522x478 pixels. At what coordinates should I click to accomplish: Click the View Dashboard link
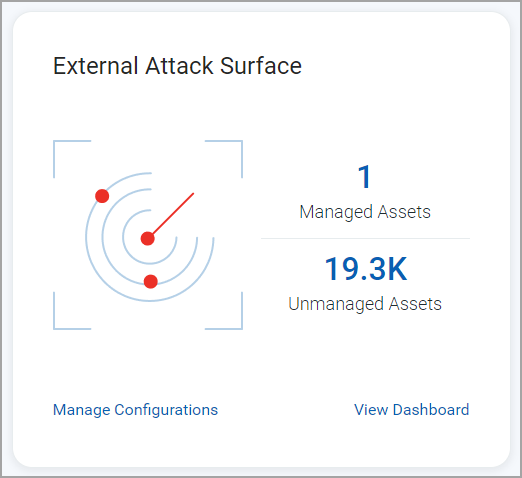pyautogui.click(x=412, y=410)
